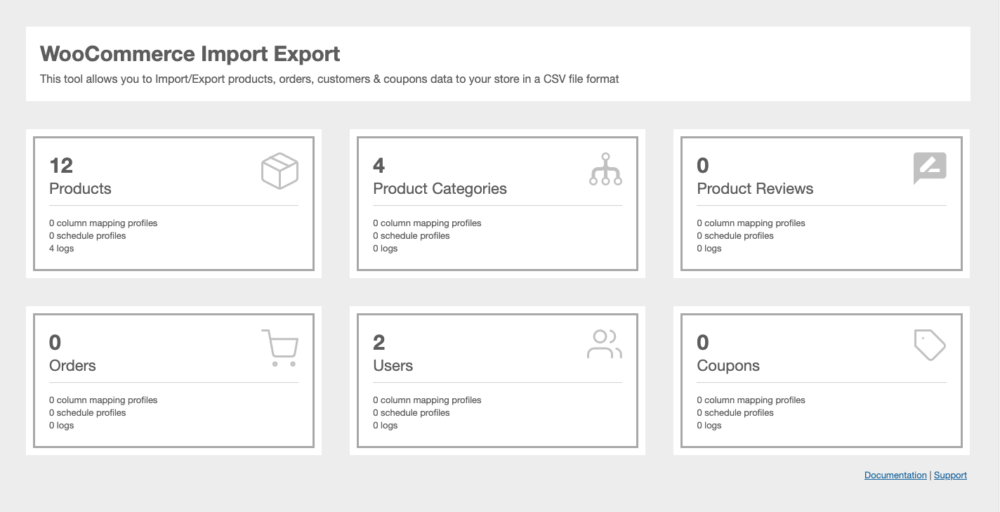Select the Product Categories card title
Screen dimensions: 1000x512
pos(439,189)
